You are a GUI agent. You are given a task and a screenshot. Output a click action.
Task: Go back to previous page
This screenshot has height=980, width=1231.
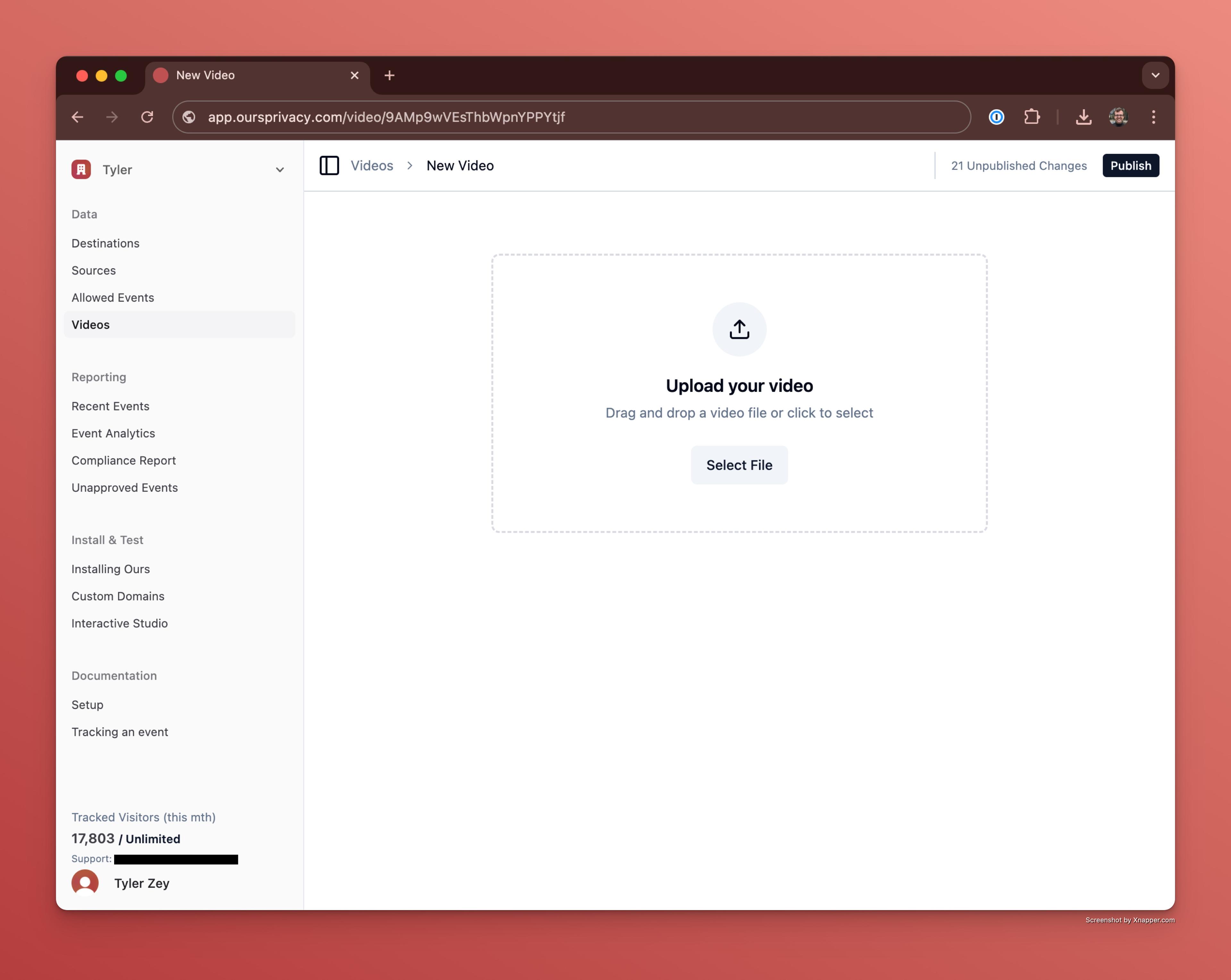78,117
